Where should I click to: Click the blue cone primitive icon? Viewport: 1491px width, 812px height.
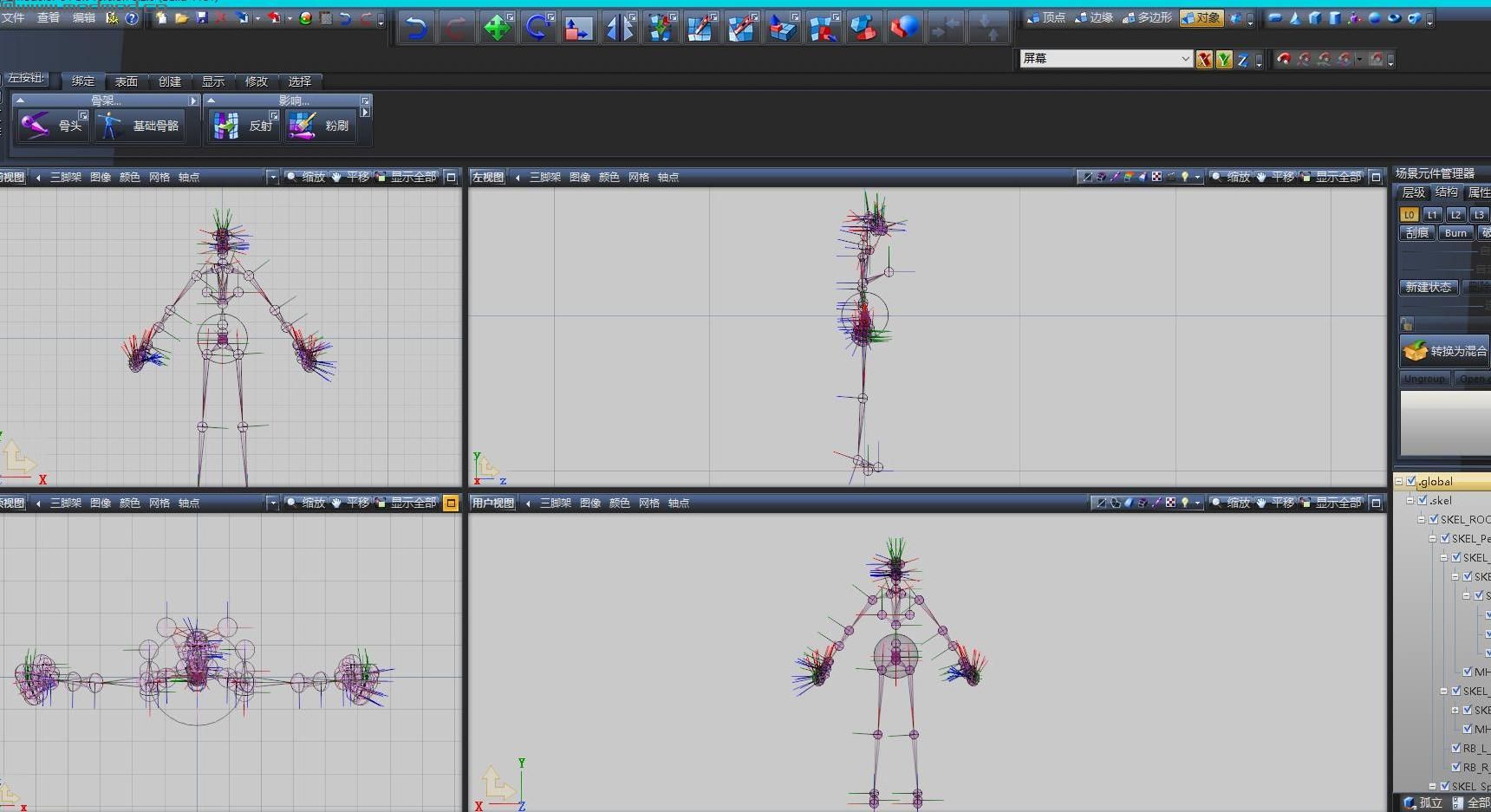1294,17
